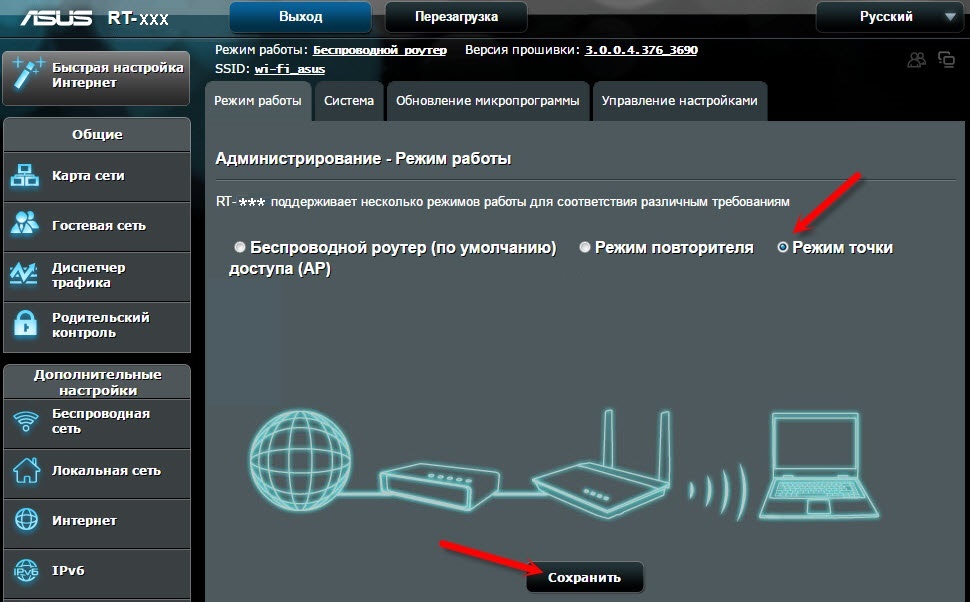970x602 pixels.
Task: Click the Беспроводной роутер mode link
Action: (x=380, y=50)
